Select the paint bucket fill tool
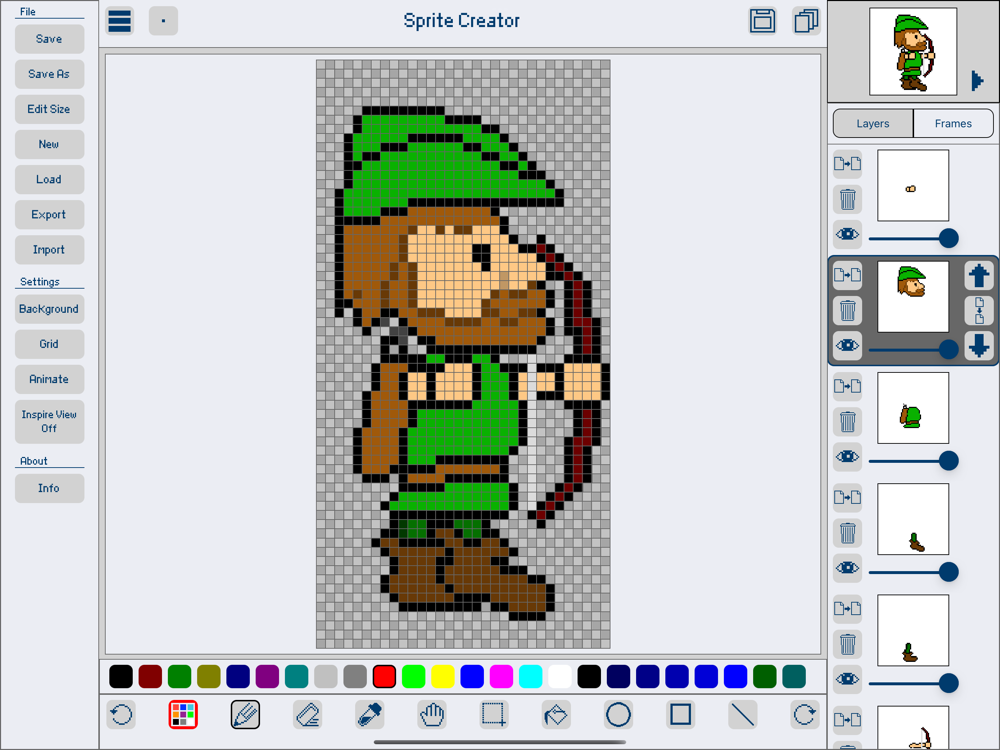This screenshot has height=750, width=1000. [556, 714]
